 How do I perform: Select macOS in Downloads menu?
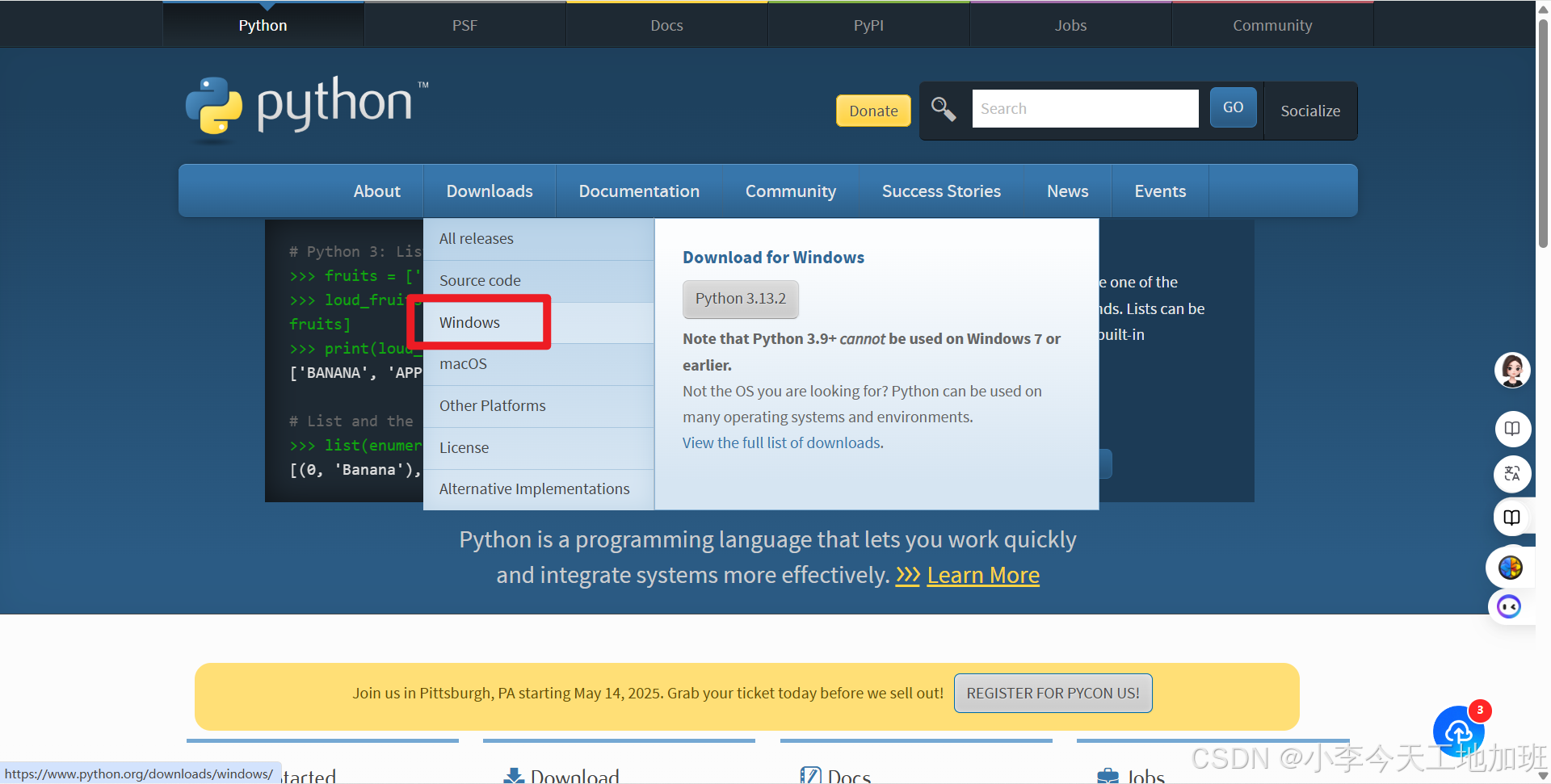[539, 364]
